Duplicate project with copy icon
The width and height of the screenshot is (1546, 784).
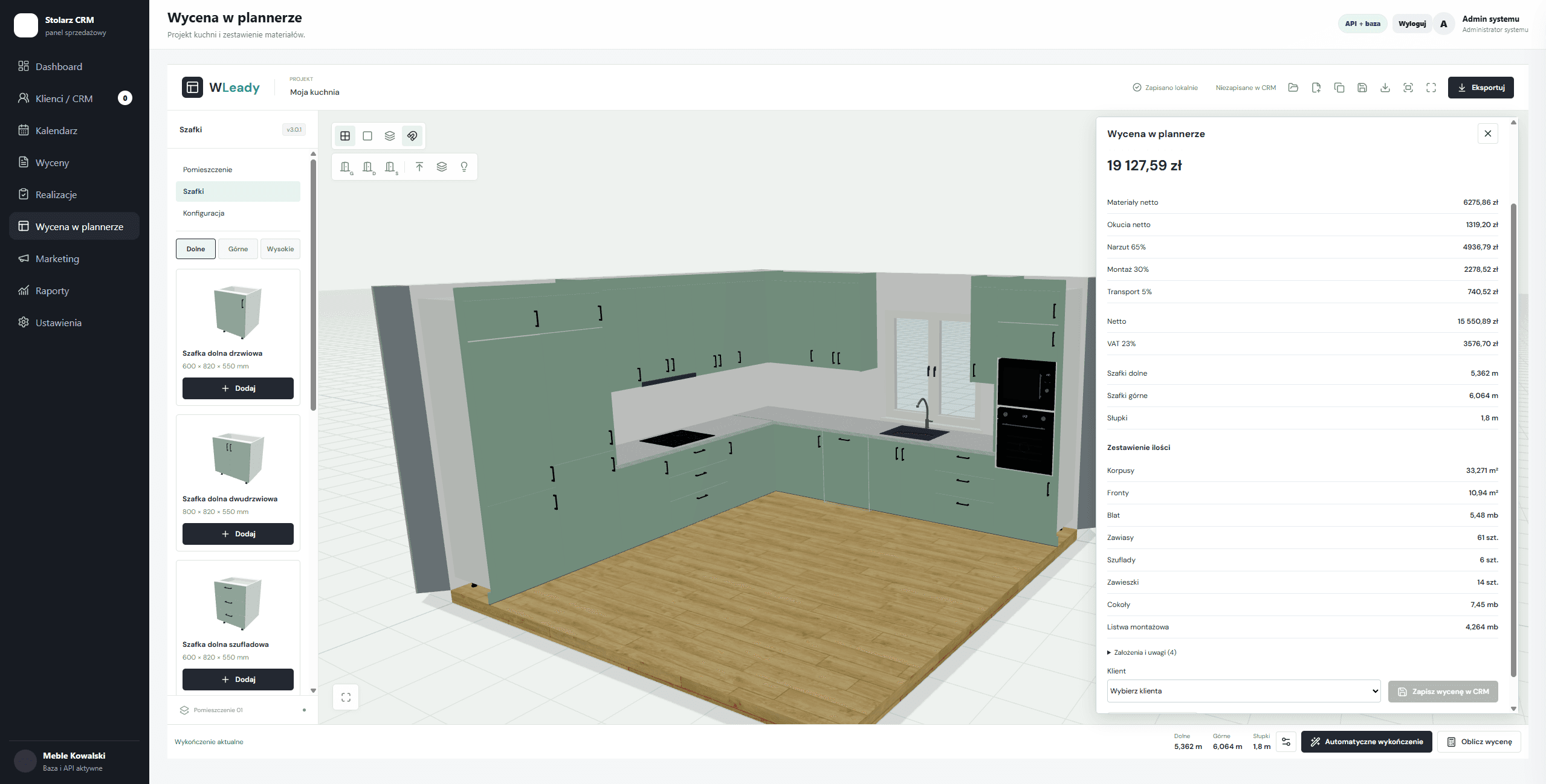tap(1339, 88)
